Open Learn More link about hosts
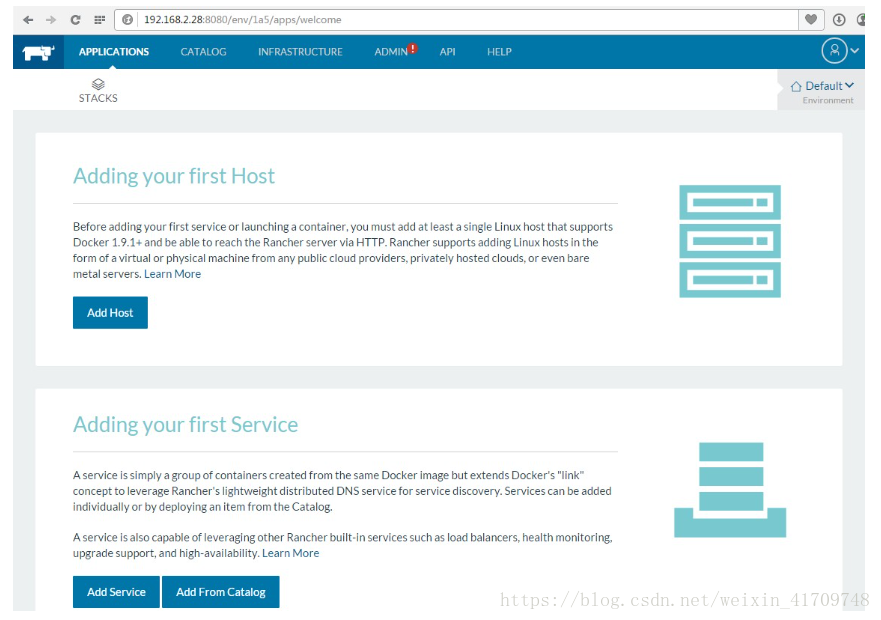This screenshot has width=881, height=620. pyautogui.click(x=172, y=274)
